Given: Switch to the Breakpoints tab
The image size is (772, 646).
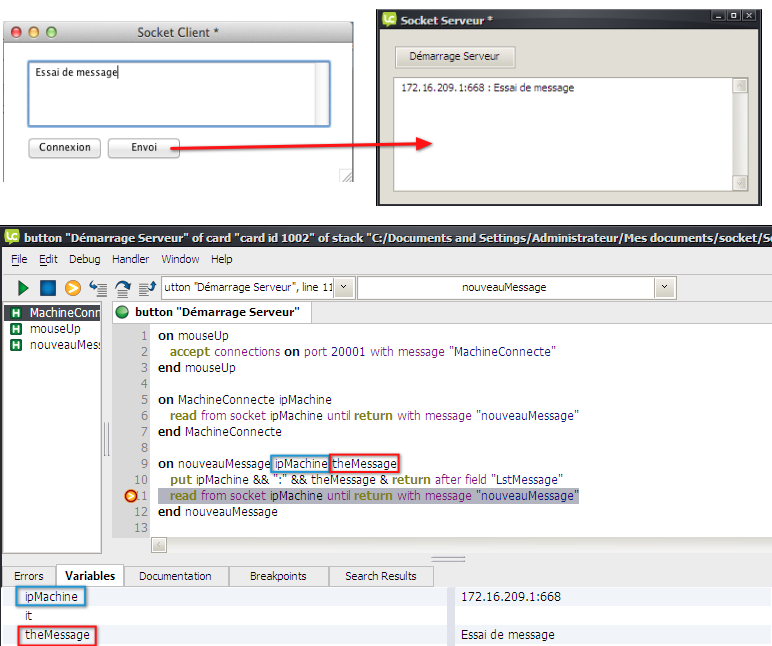Looking at the screenshot, I should click(x=279, y=576).
